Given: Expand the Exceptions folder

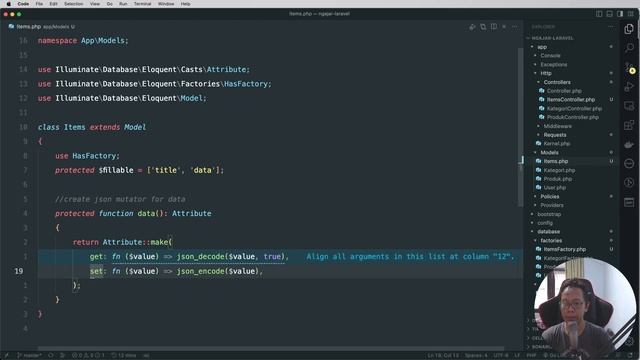Looking at the screenshot, I should pos(553,64).
